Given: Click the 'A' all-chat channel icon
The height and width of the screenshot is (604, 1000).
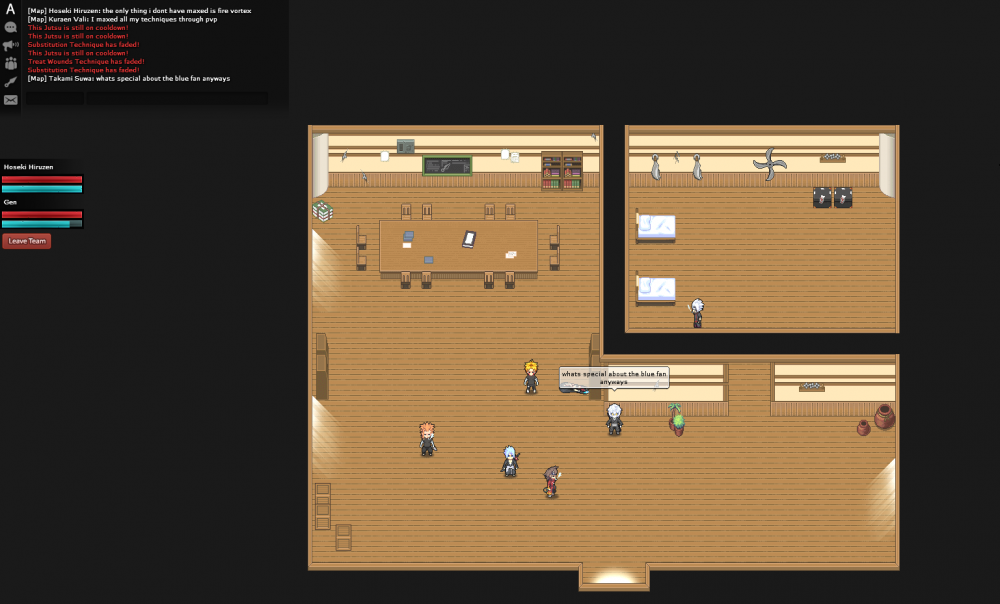Looking at the screenshot, I should tap(10, 9).
